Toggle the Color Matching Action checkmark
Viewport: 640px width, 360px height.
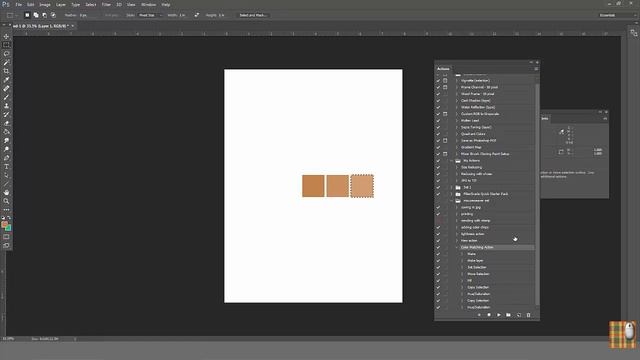pyautogui.click(x=438, y=247)
